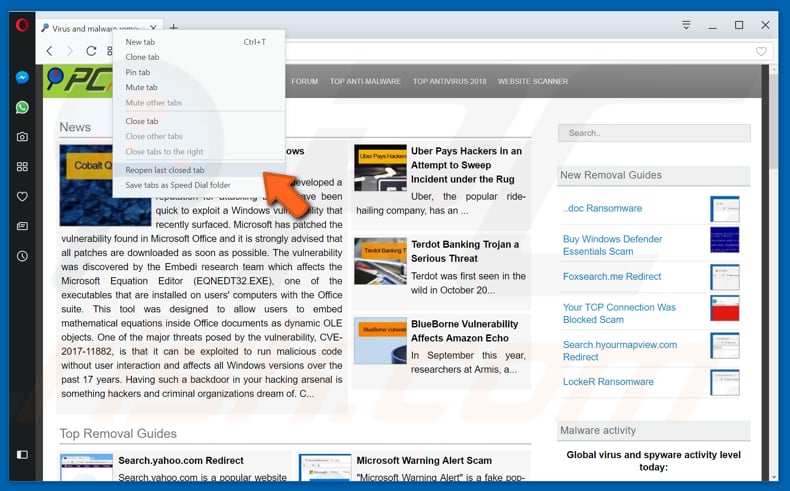Open BlueBorne Vulnerability article headline
This screenshot has height=491, width=790.
point(465,331)
